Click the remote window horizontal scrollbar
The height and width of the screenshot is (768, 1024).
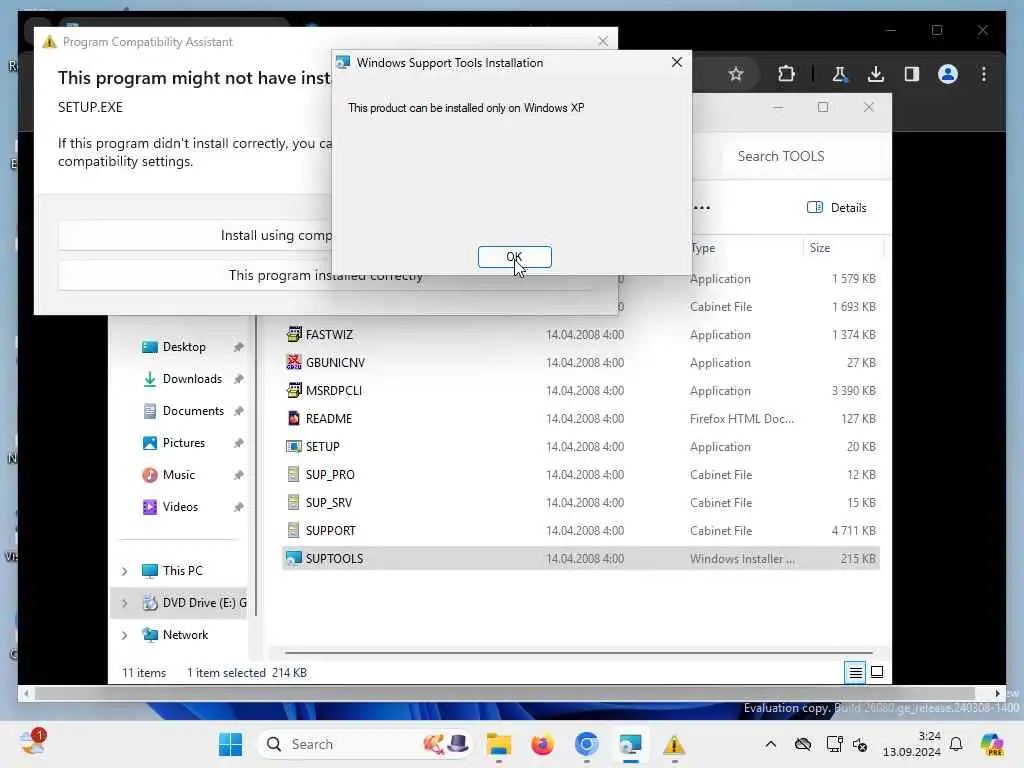505,694
